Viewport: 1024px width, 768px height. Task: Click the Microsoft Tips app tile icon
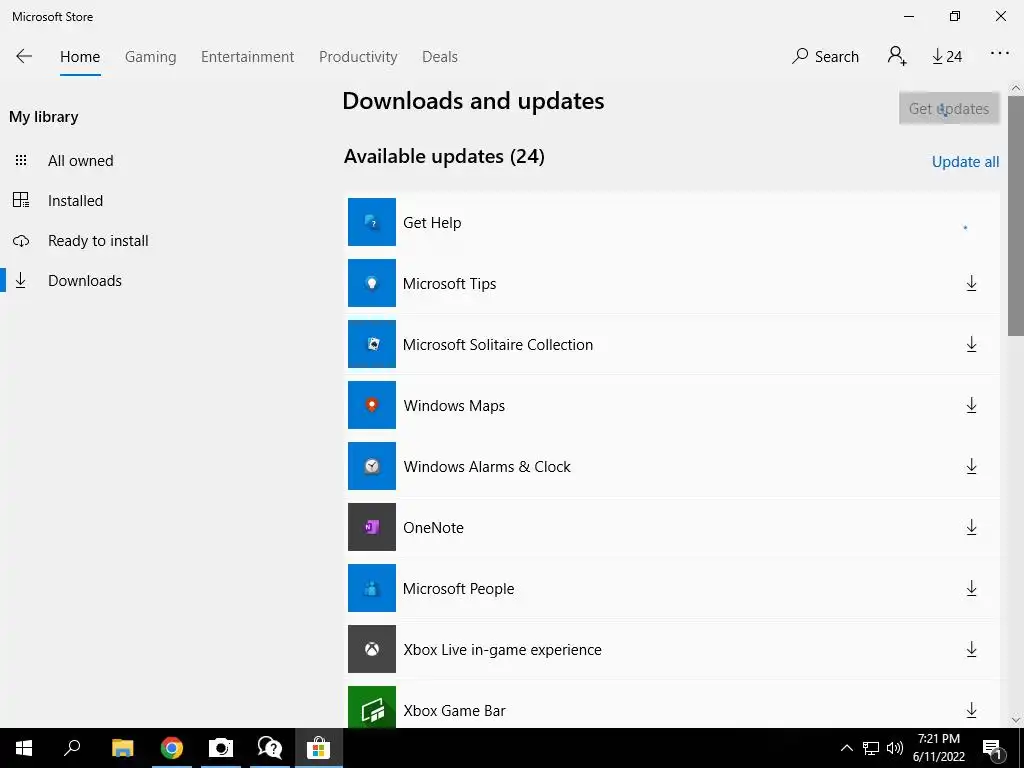click(x=372, y=283)
